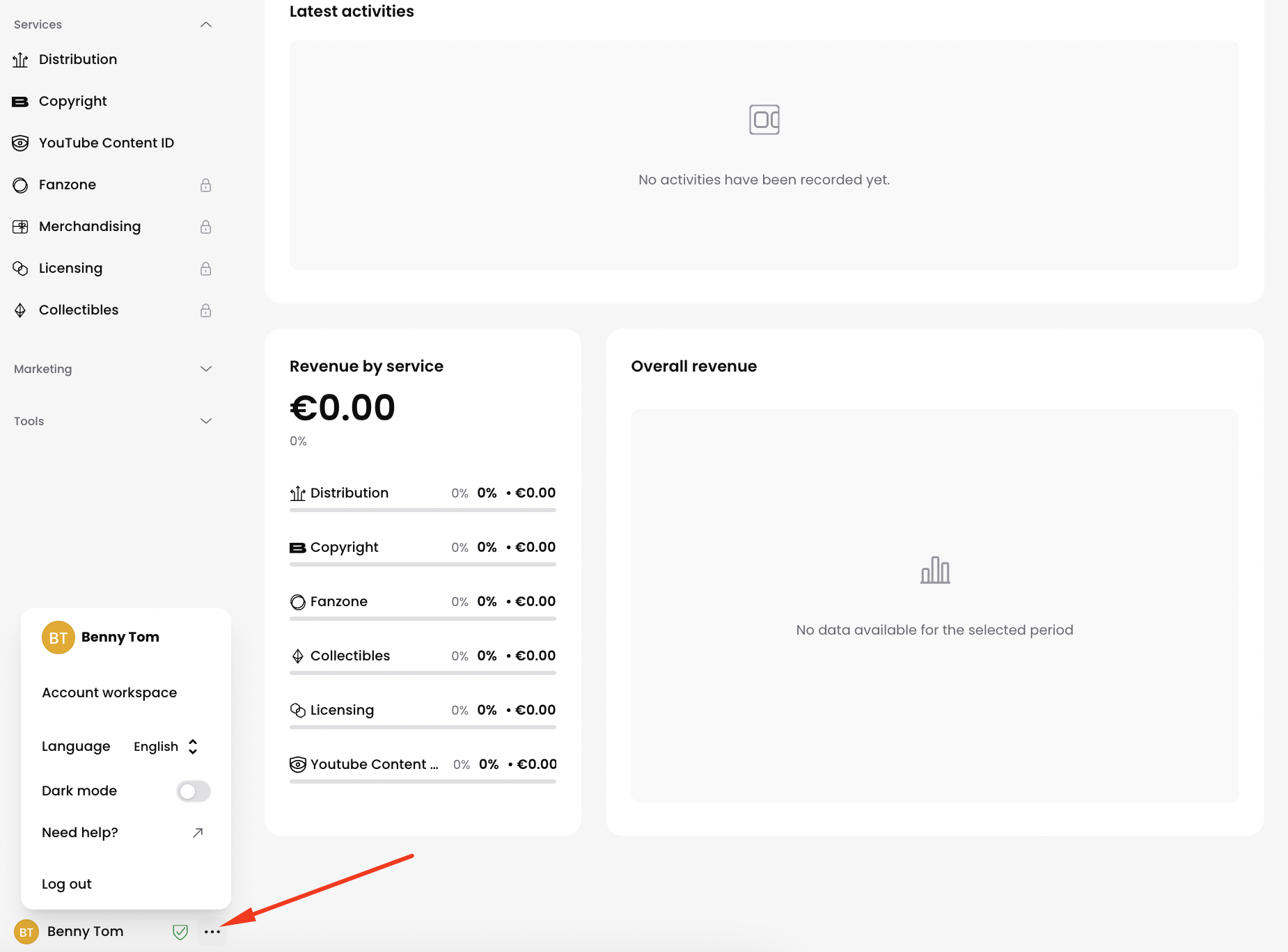This screenshot has width=1288, height=952.
Task: Click the BT avatar in popup menu
Action: (x=58, y=637)
